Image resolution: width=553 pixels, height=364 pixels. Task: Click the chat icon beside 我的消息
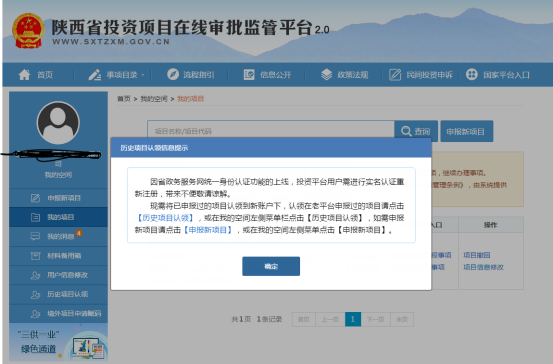tap(35, 236)
